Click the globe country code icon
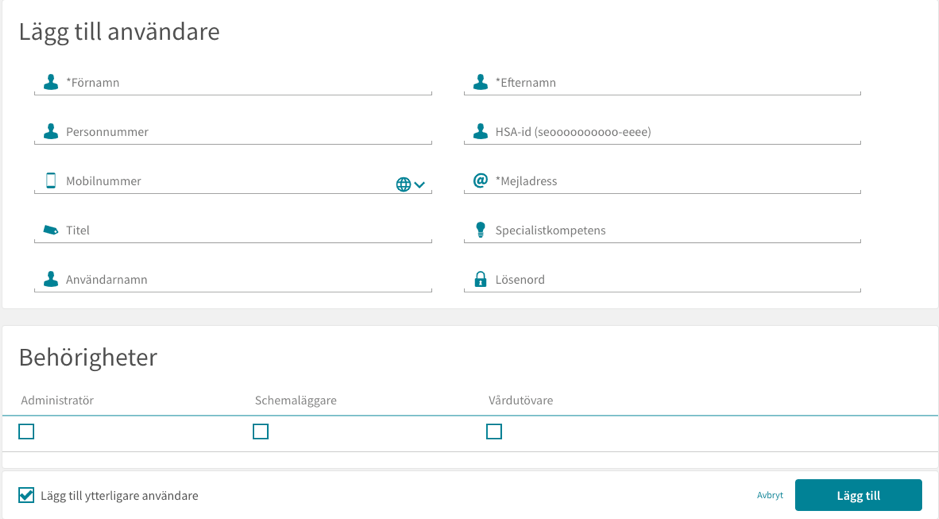Screen dimensions: 939x519 point(404,184)
